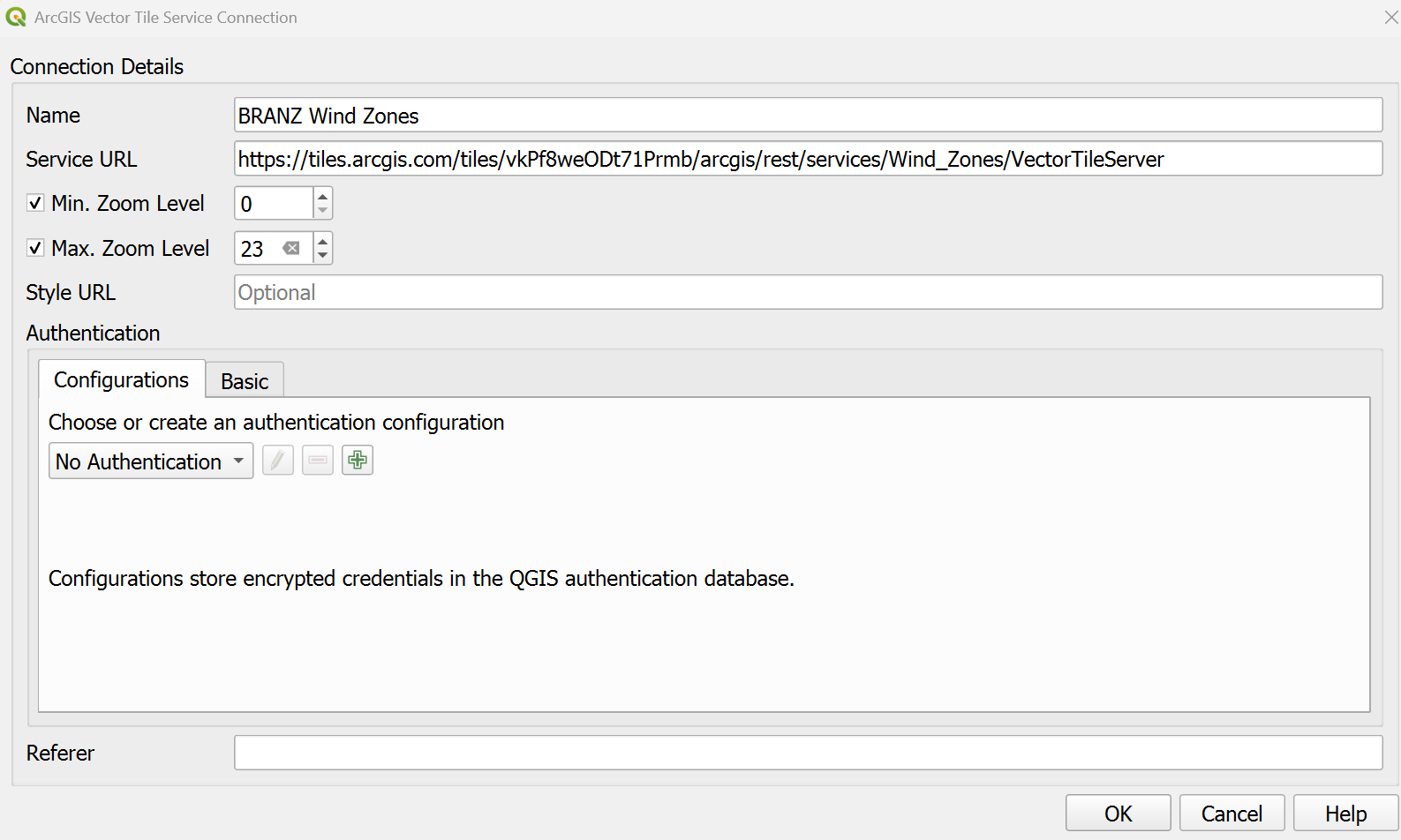Switch to the Basic authentication tab
This screenshot has height=840, width=1401.
245,381
